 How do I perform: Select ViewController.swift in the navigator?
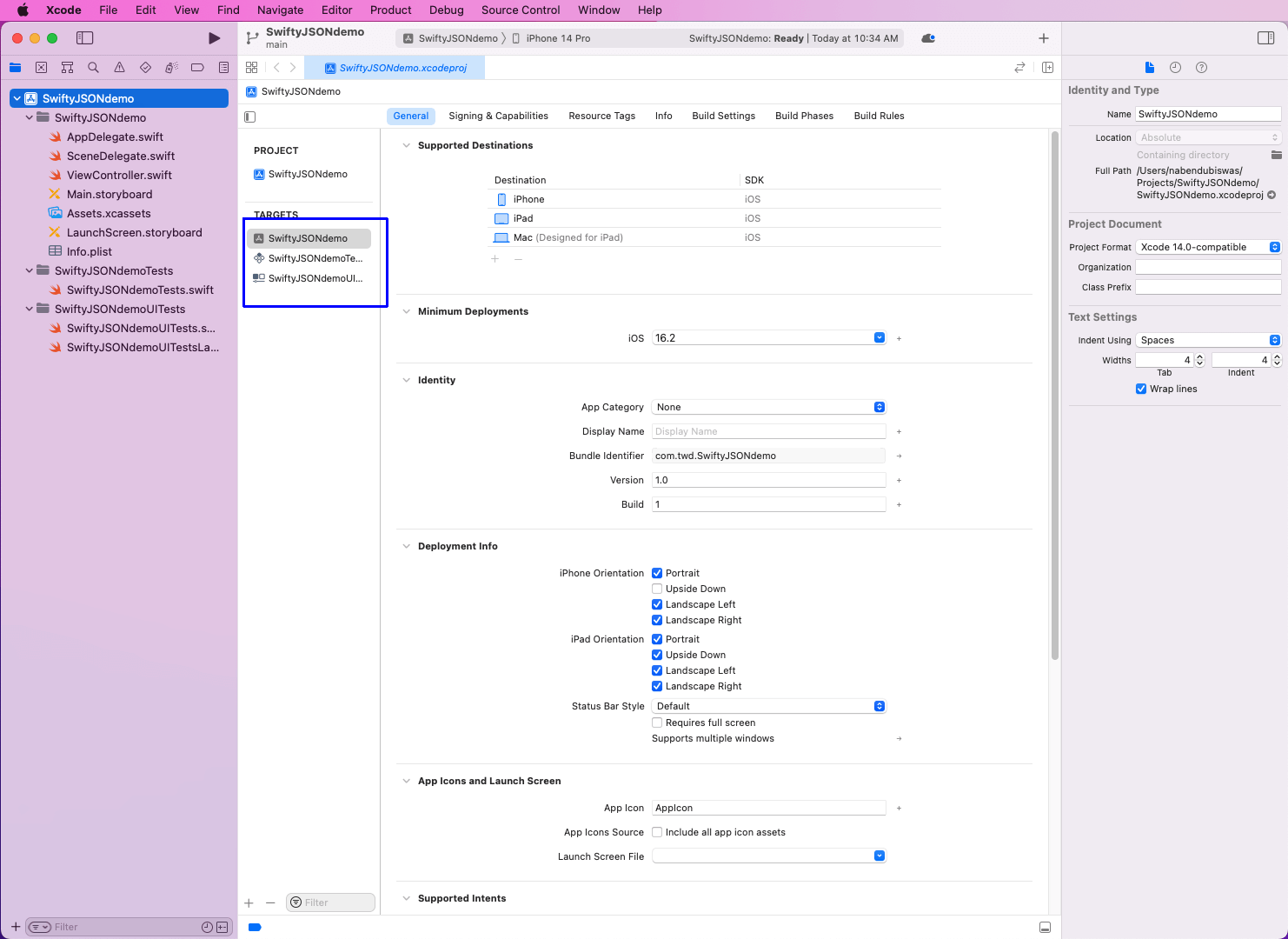119,175
